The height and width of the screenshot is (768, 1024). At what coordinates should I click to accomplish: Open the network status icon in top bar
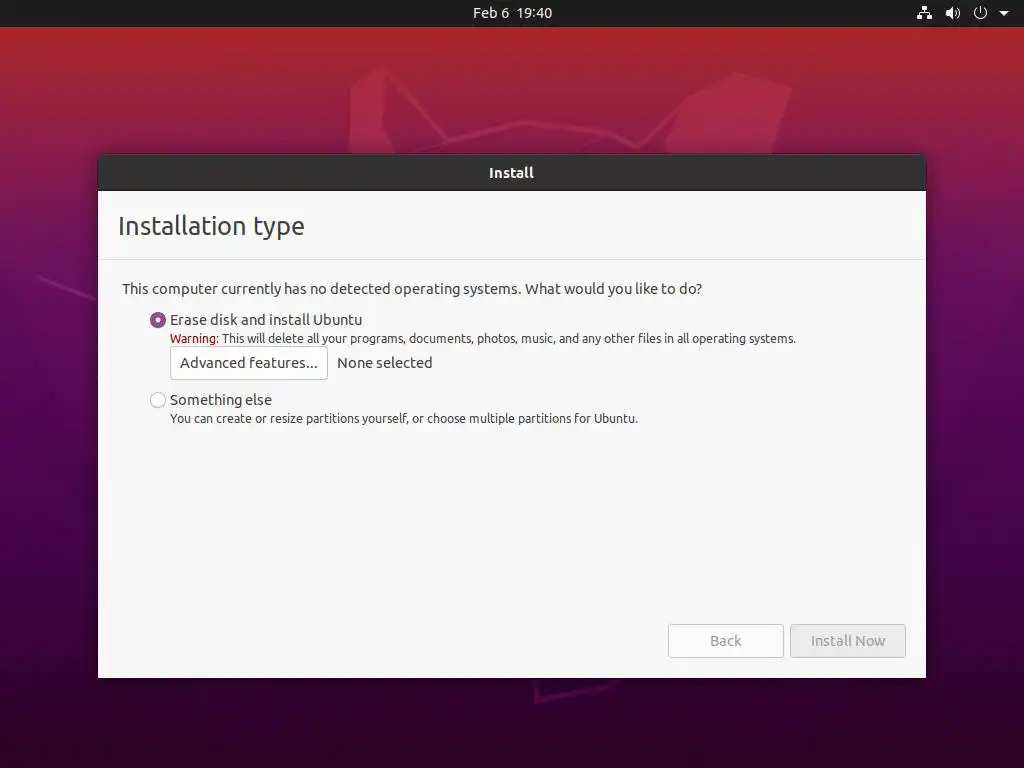(924, 13)
